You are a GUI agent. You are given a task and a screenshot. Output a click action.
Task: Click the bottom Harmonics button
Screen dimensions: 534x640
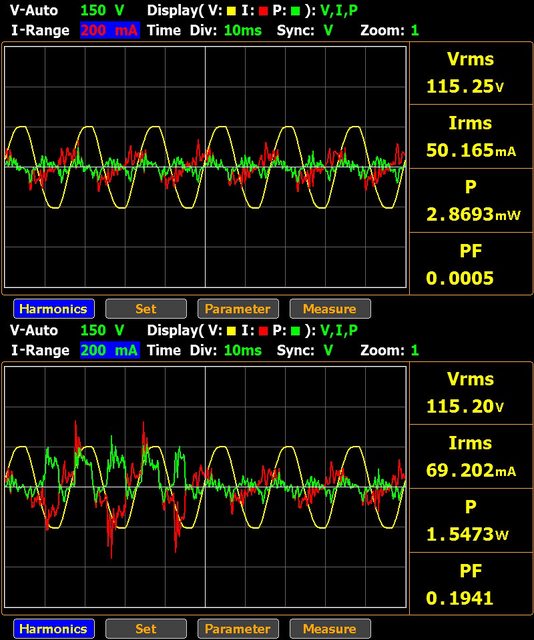click(x=53, y=629)
